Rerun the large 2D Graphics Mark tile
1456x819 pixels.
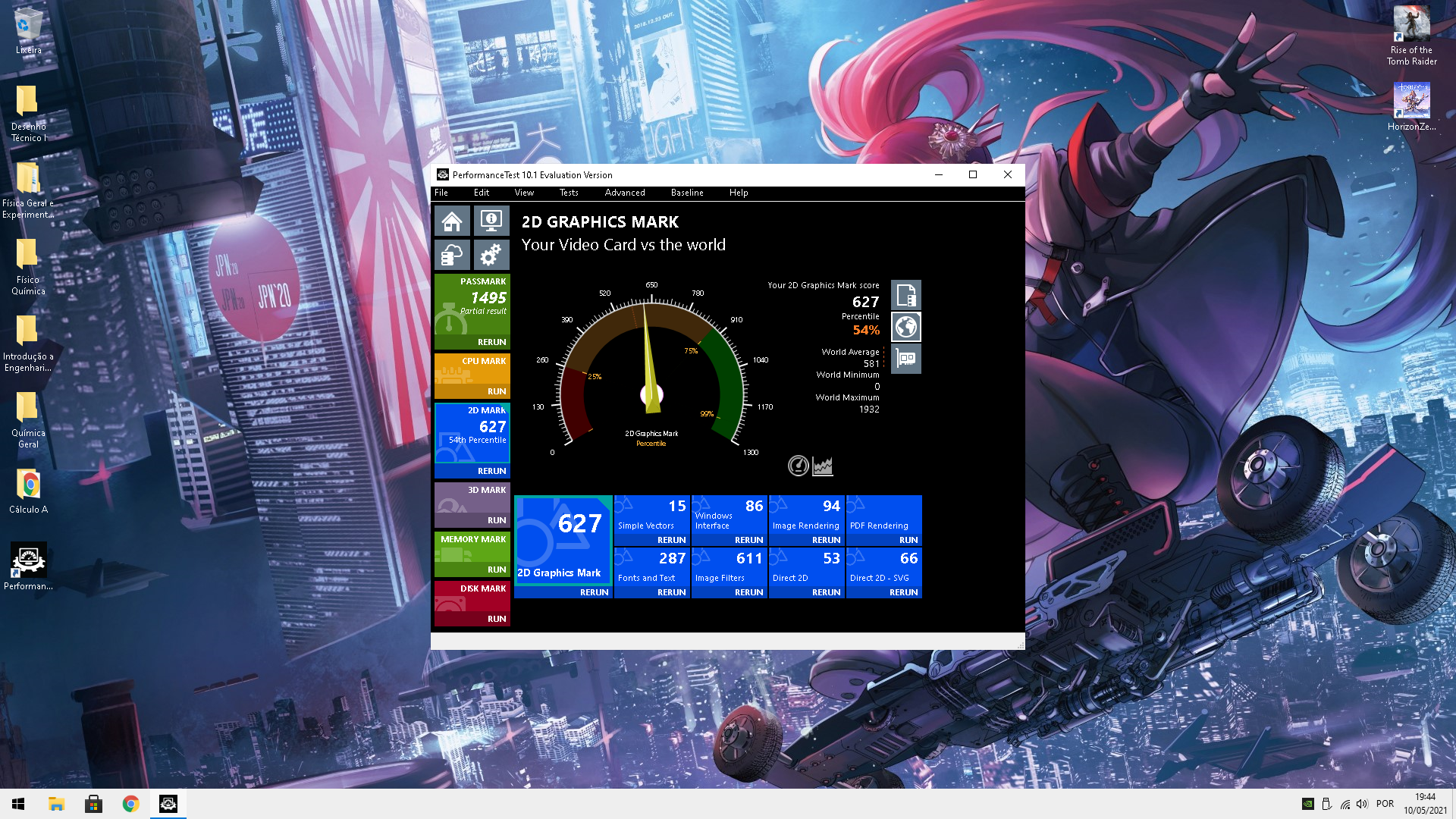click(x=594, y=592)
